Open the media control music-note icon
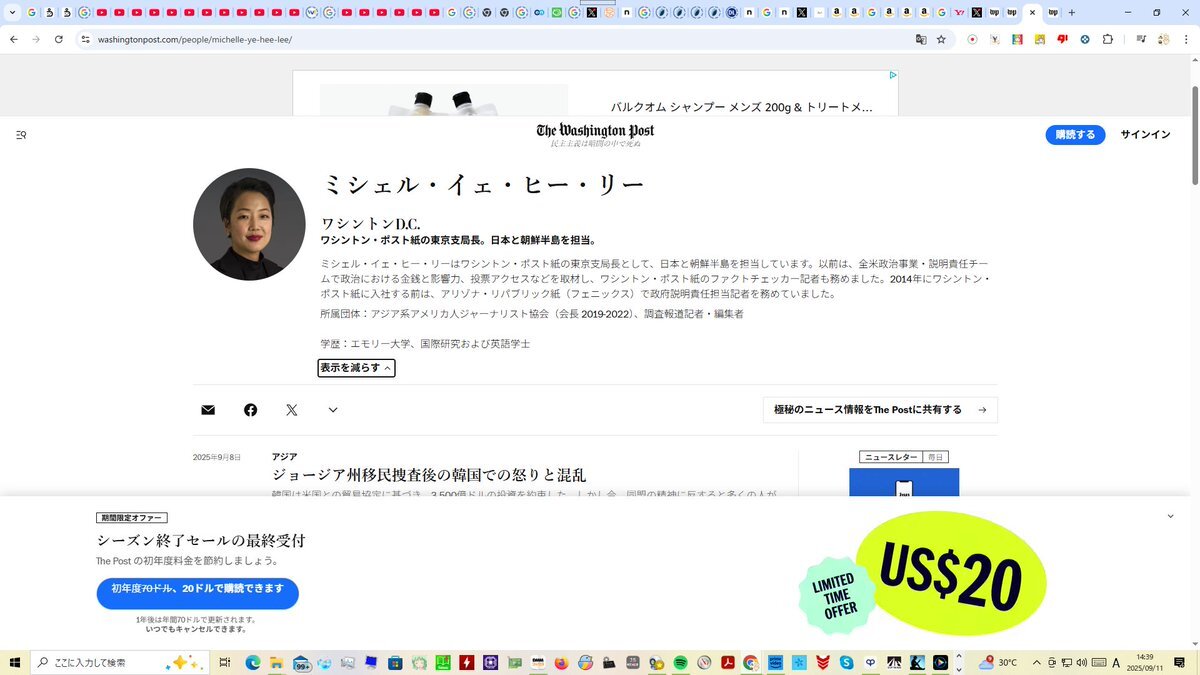Viewport: 1200px width, 675px height. tap(1141, 39)
